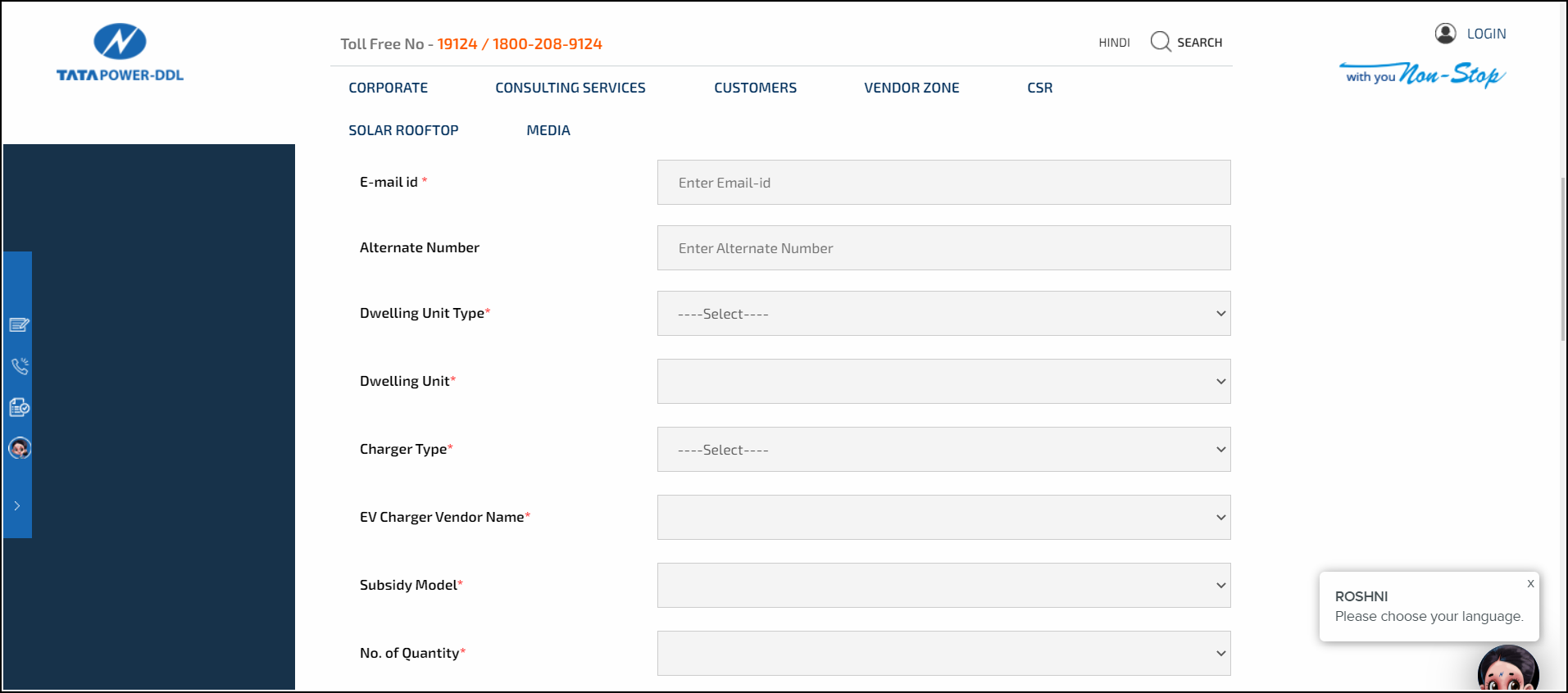Expand the sidebar with arrow chevron

click(16, 506)
